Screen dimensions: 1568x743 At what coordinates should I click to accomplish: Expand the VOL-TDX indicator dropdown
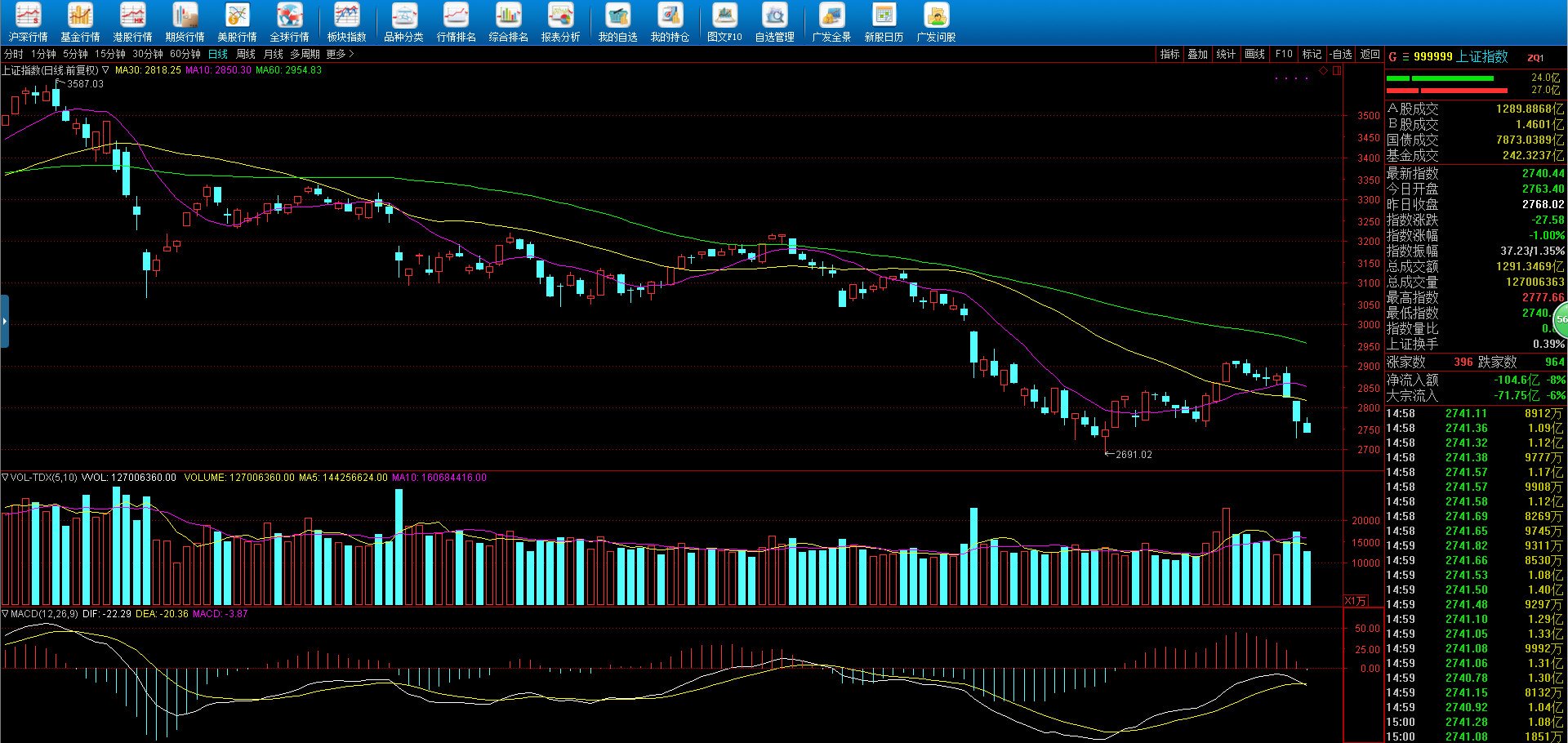click(5, 477)
